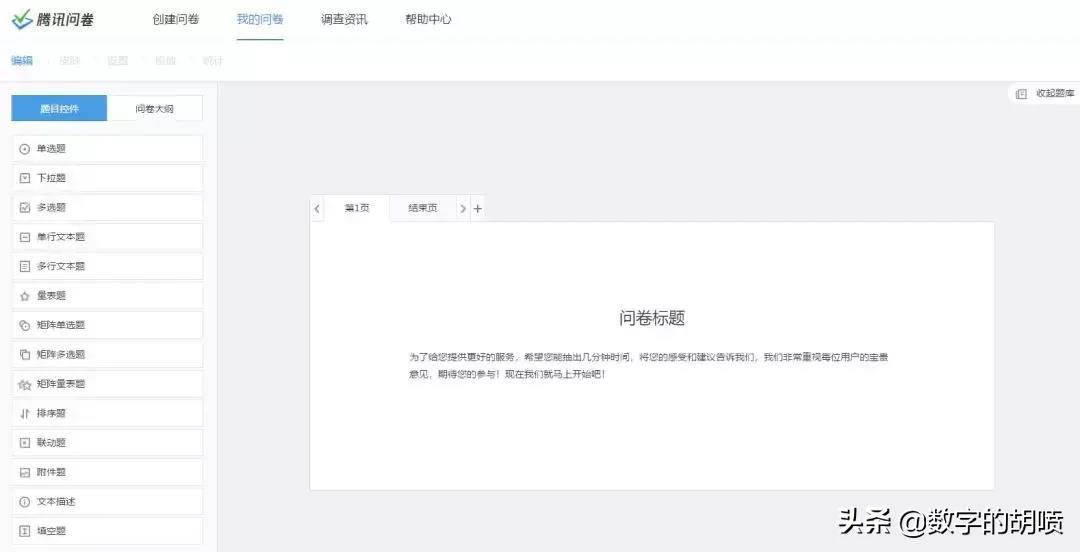
Task: Add a 单选题 radio question control
Action: pos(107,149)
